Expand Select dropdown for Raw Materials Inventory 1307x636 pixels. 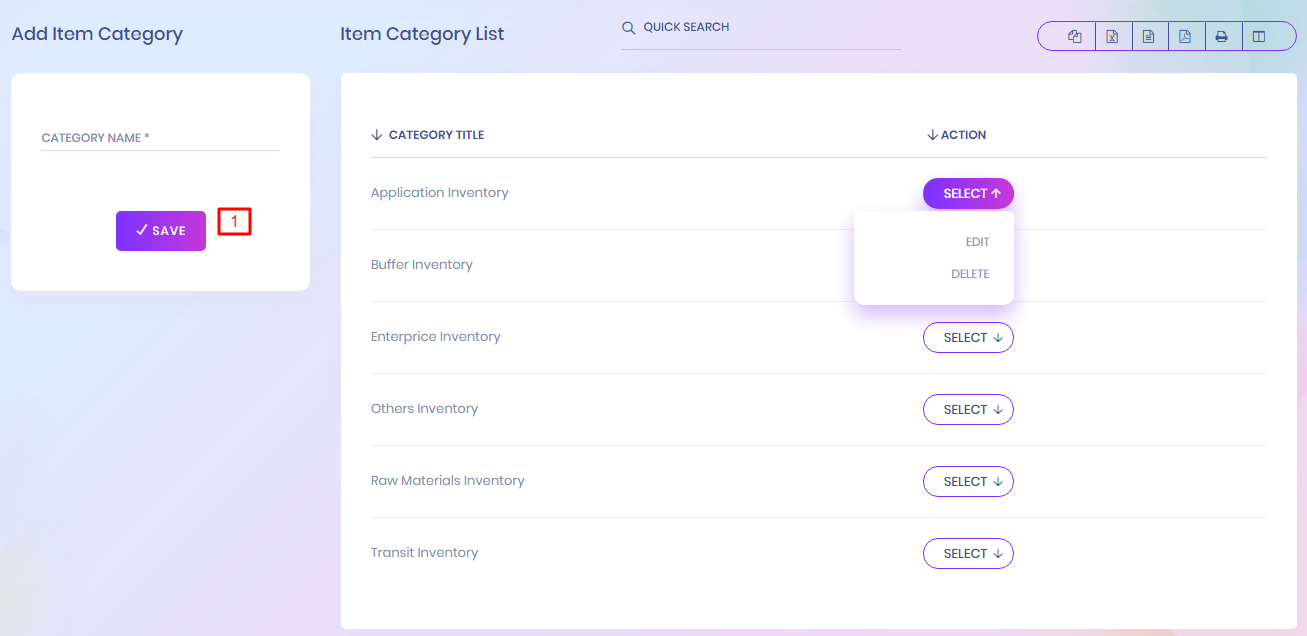(x=968, y=482)
